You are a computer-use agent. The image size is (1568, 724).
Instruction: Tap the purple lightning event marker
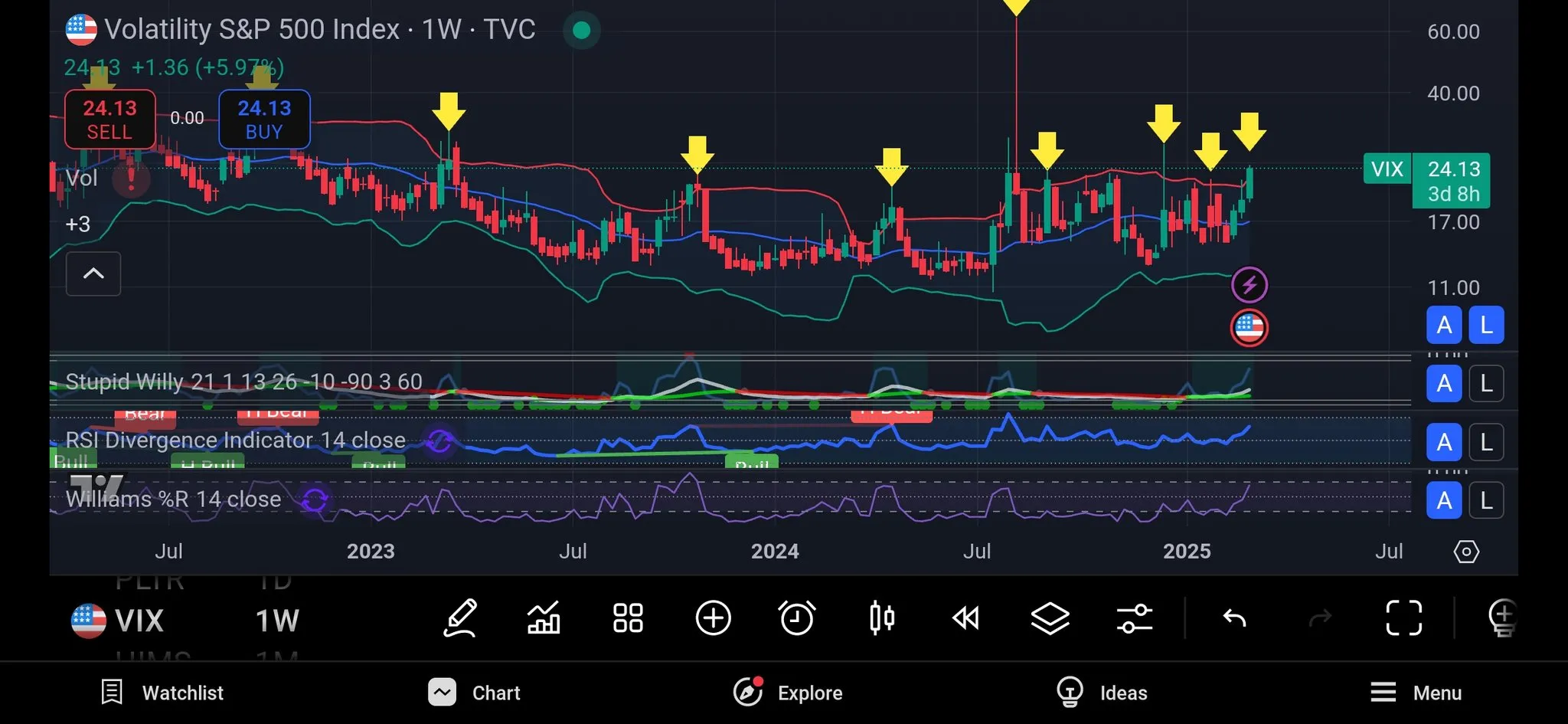(x=1249, y=285)
